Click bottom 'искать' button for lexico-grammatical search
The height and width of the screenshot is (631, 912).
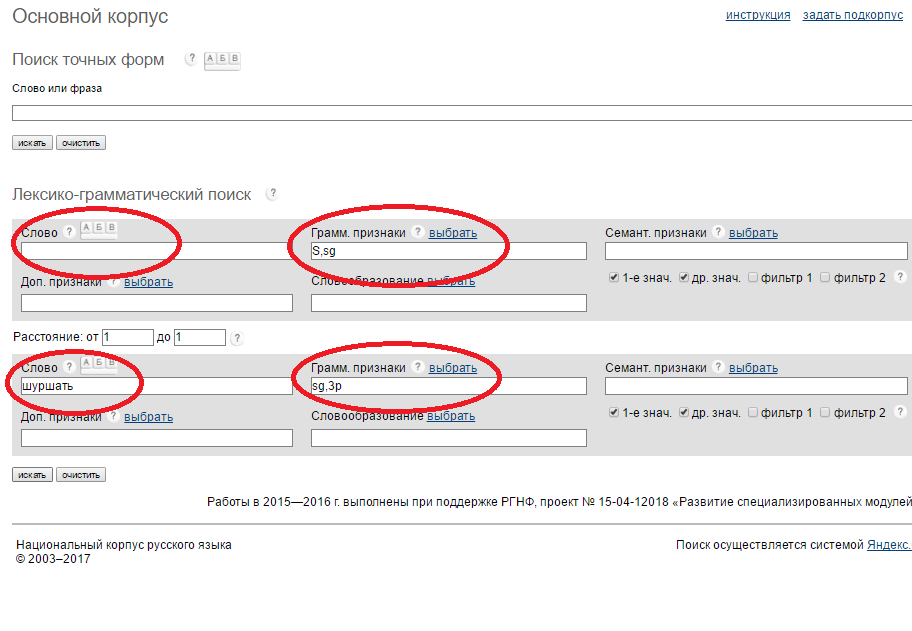tap(32, 475)
